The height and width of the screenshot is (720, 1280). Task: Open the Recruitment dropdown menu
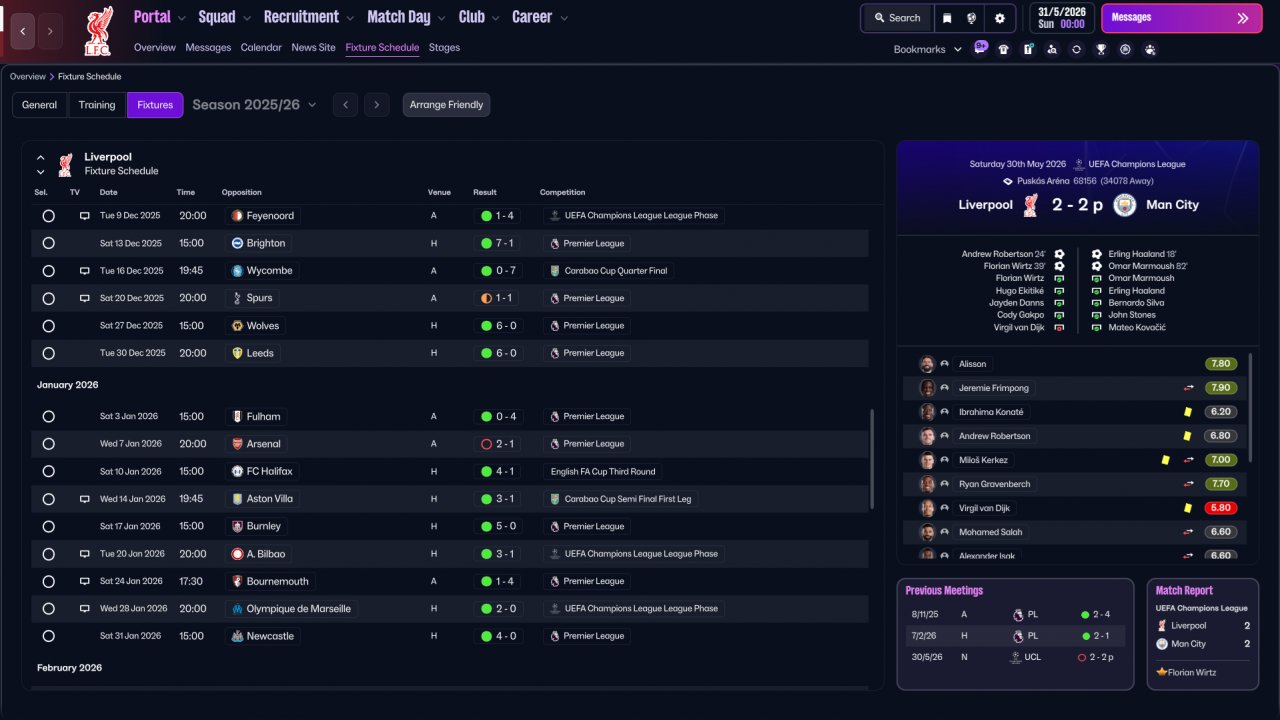[x=308, y=17]
